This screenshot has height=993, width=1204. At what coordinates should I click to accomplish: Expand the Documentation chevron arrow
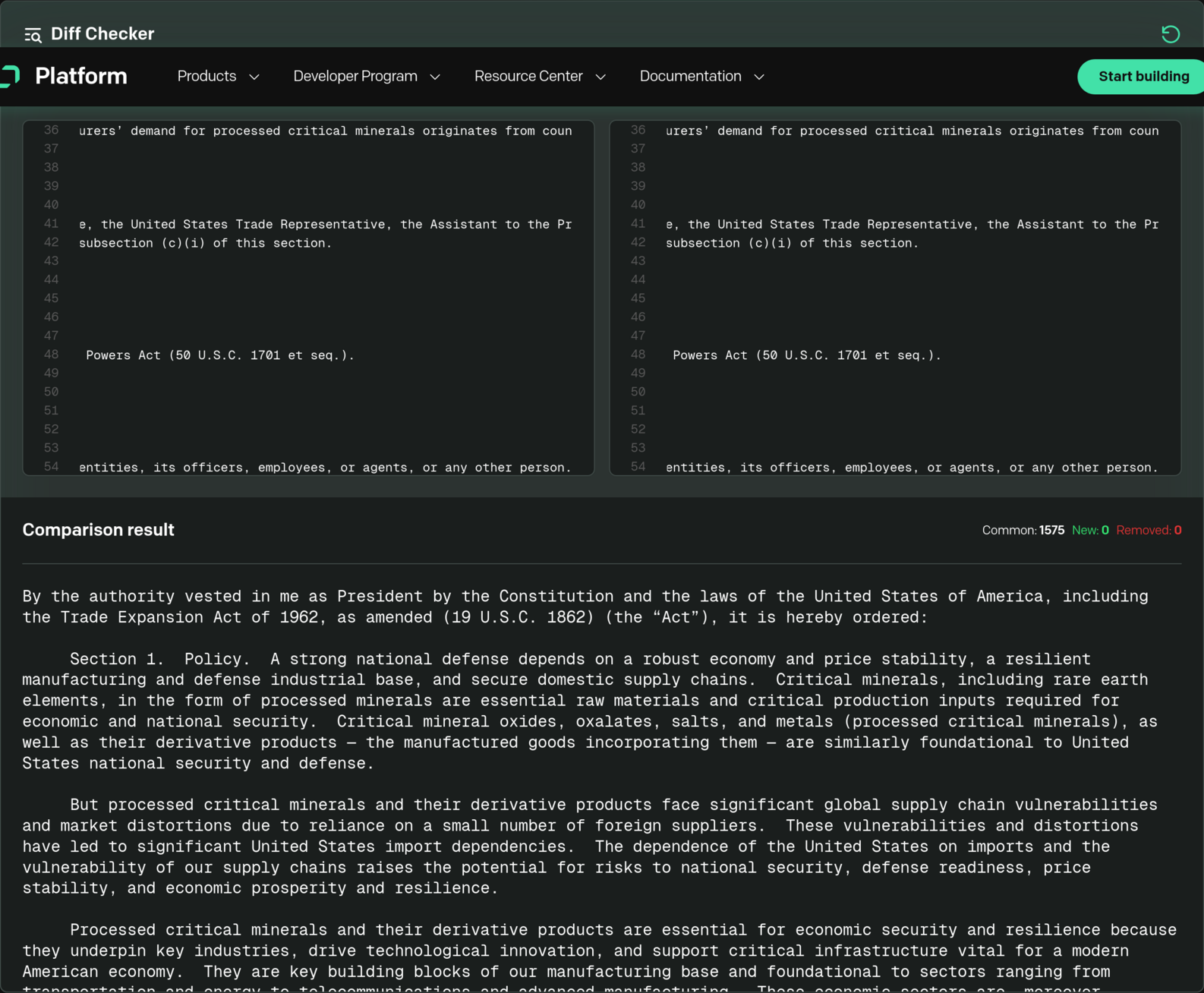click(758, 77)
